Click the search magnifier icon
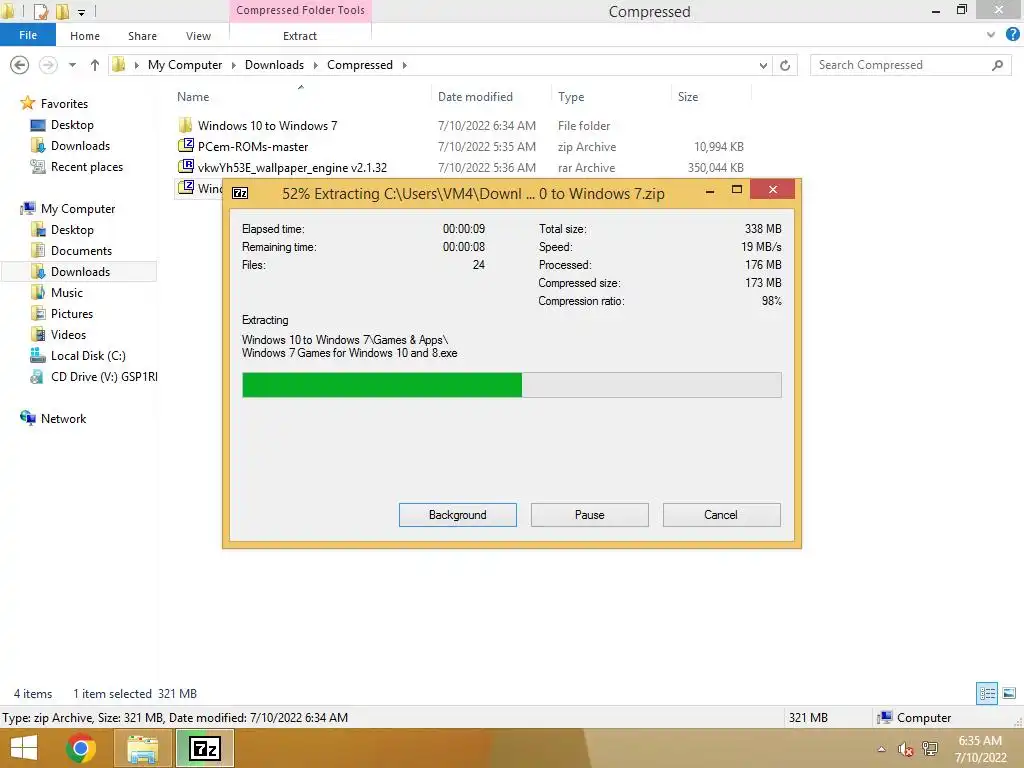 pos(997,65)
